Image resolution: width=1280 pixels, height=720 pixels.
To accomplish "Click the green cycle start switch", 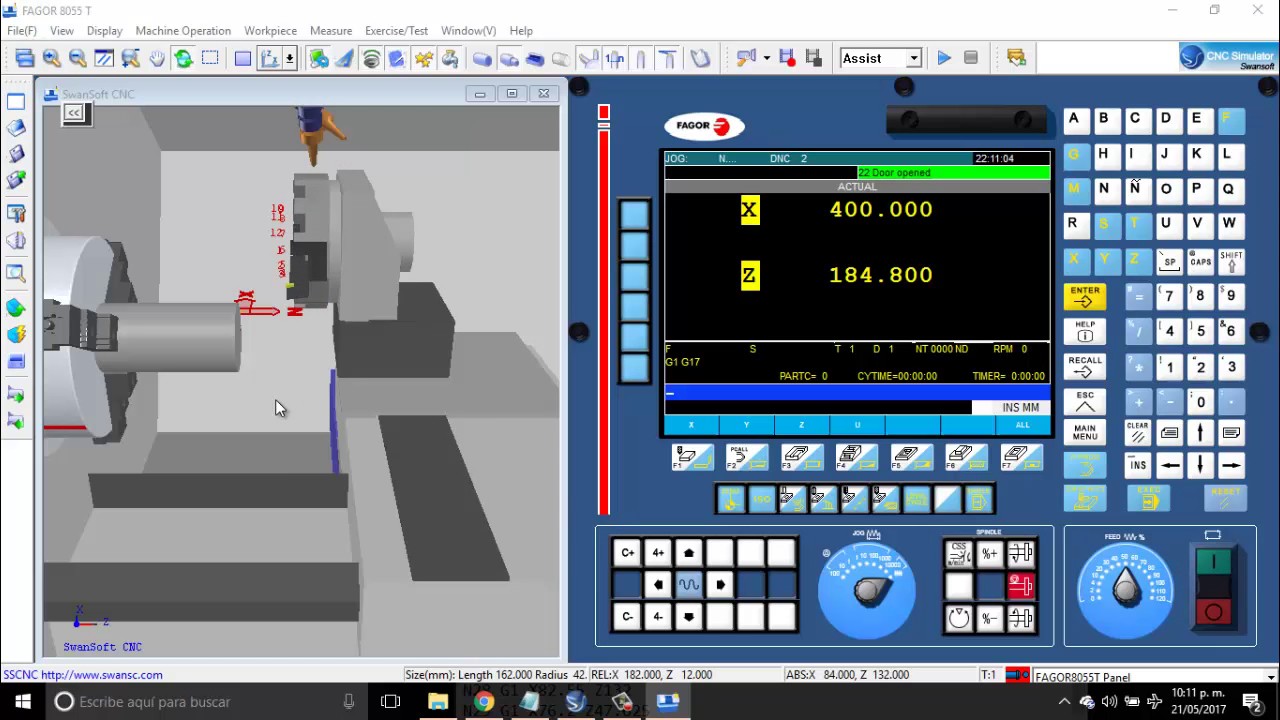I will coord(1214,562).
